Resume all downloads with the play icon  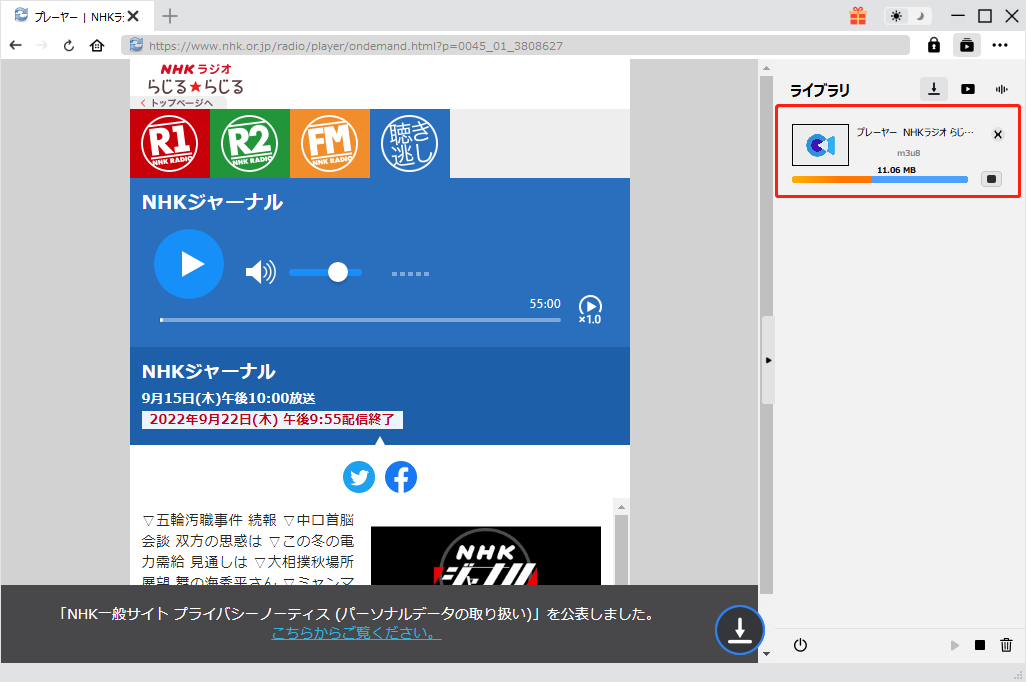click(x=955, y=645)
